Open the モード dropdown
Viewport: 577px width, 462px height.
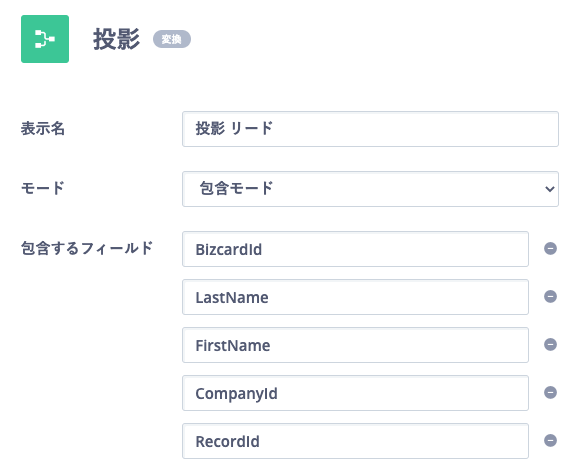pyautogui.click(x=370, y=189)
